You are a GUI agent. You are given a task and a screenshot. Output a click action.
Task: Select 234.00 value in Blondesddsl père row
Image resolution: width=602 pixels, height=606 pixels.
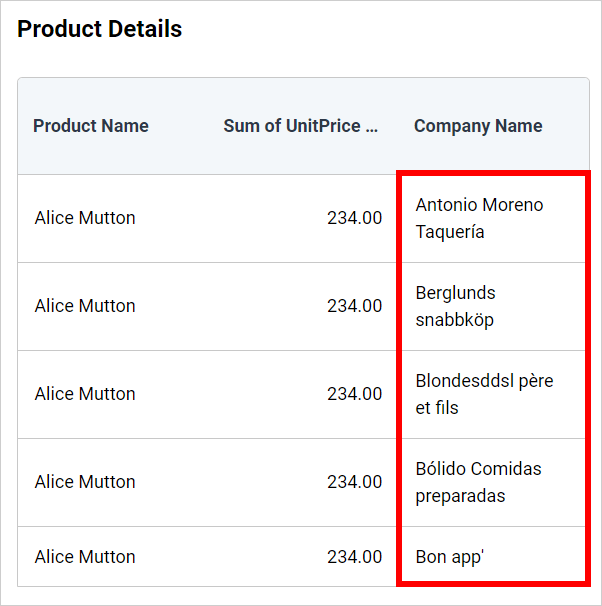coord(354,394)
